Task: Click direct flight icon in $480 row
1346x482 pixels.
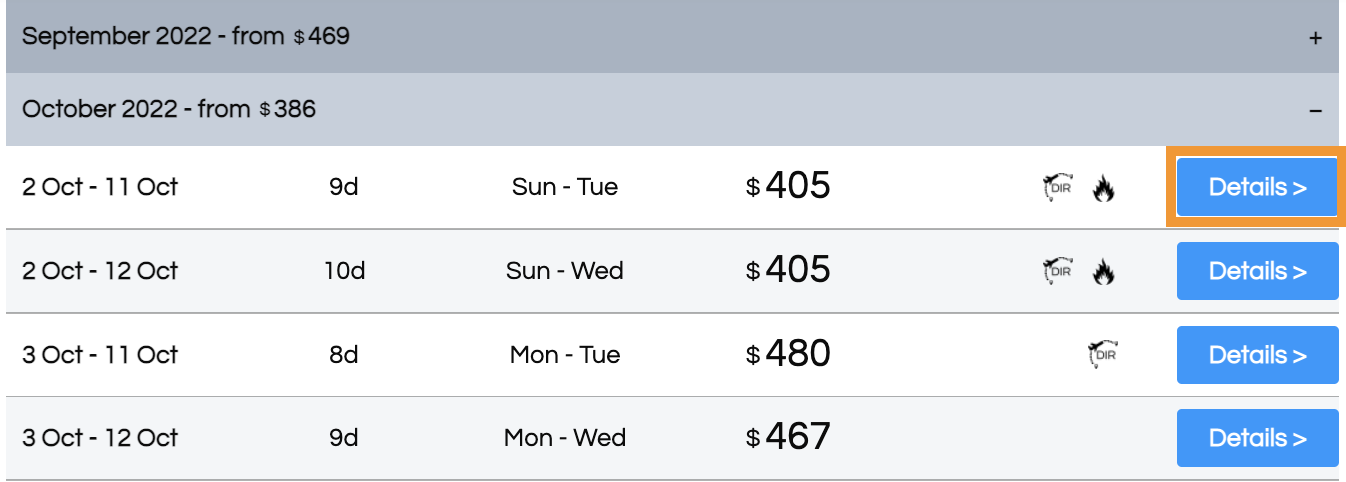Action: pos(1103,355)
